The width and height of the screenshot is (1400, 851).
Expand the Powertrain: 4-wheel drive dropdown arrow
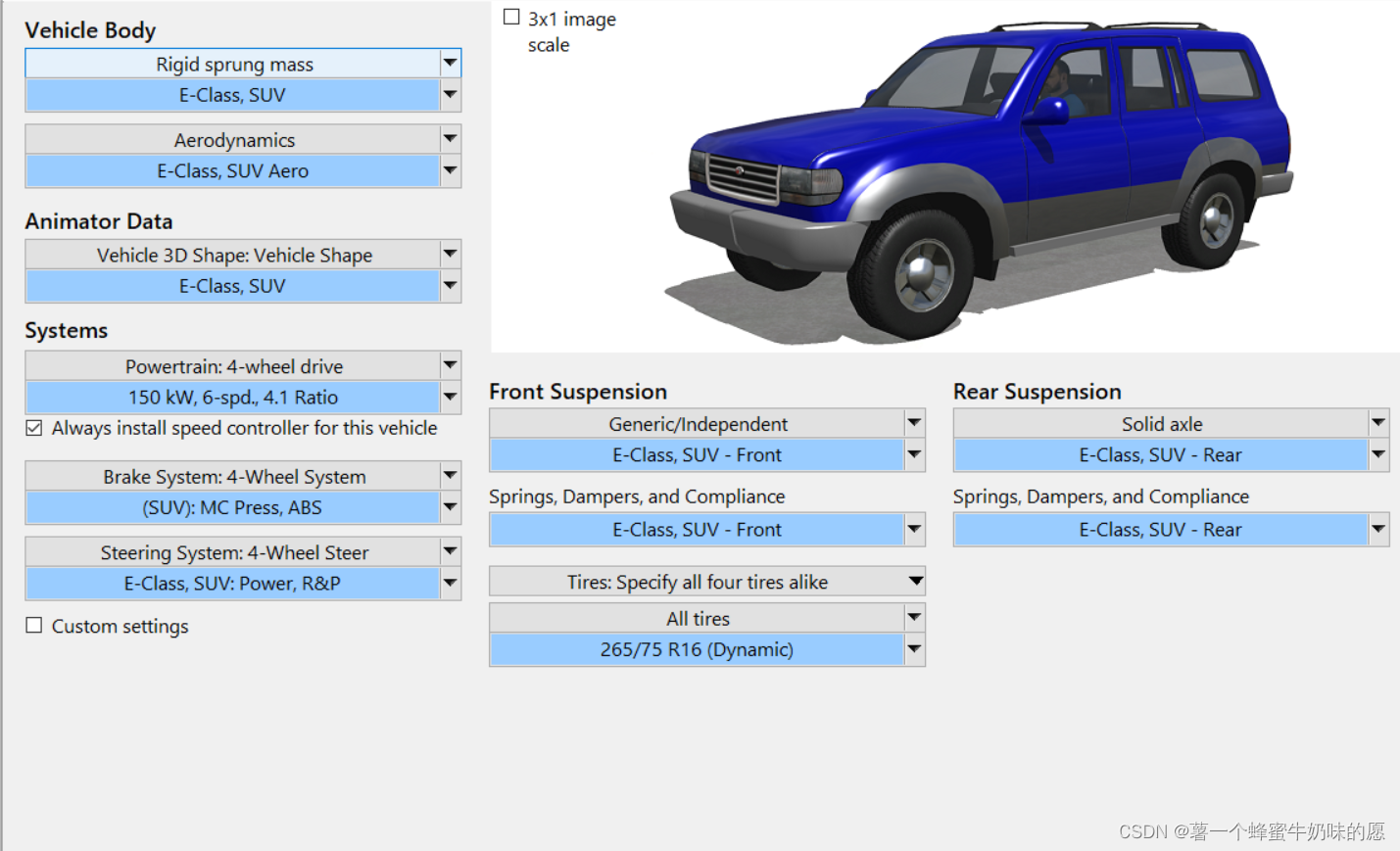point(450,365)
